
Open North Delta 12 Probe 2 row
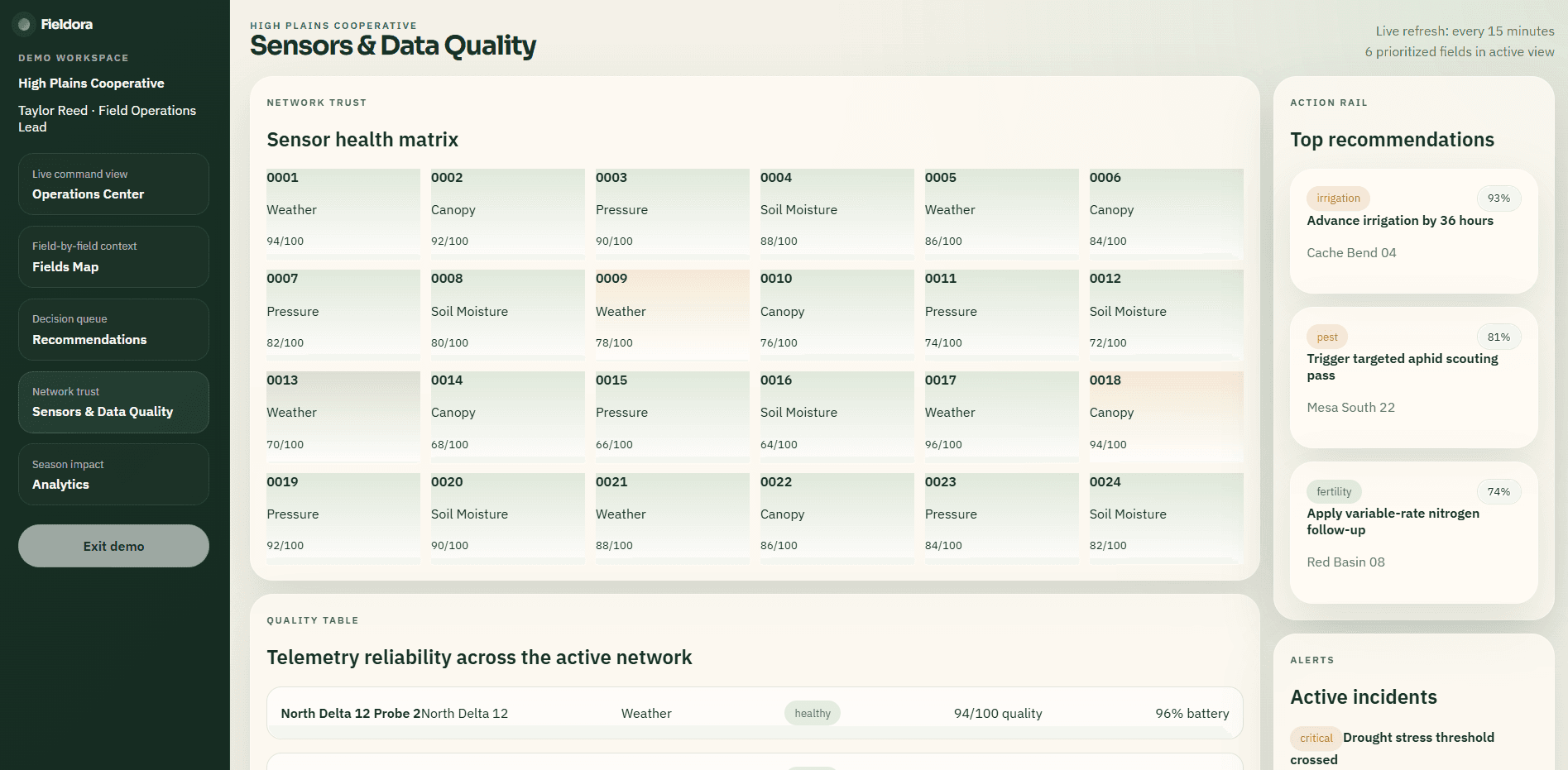(x=755, y=713)
